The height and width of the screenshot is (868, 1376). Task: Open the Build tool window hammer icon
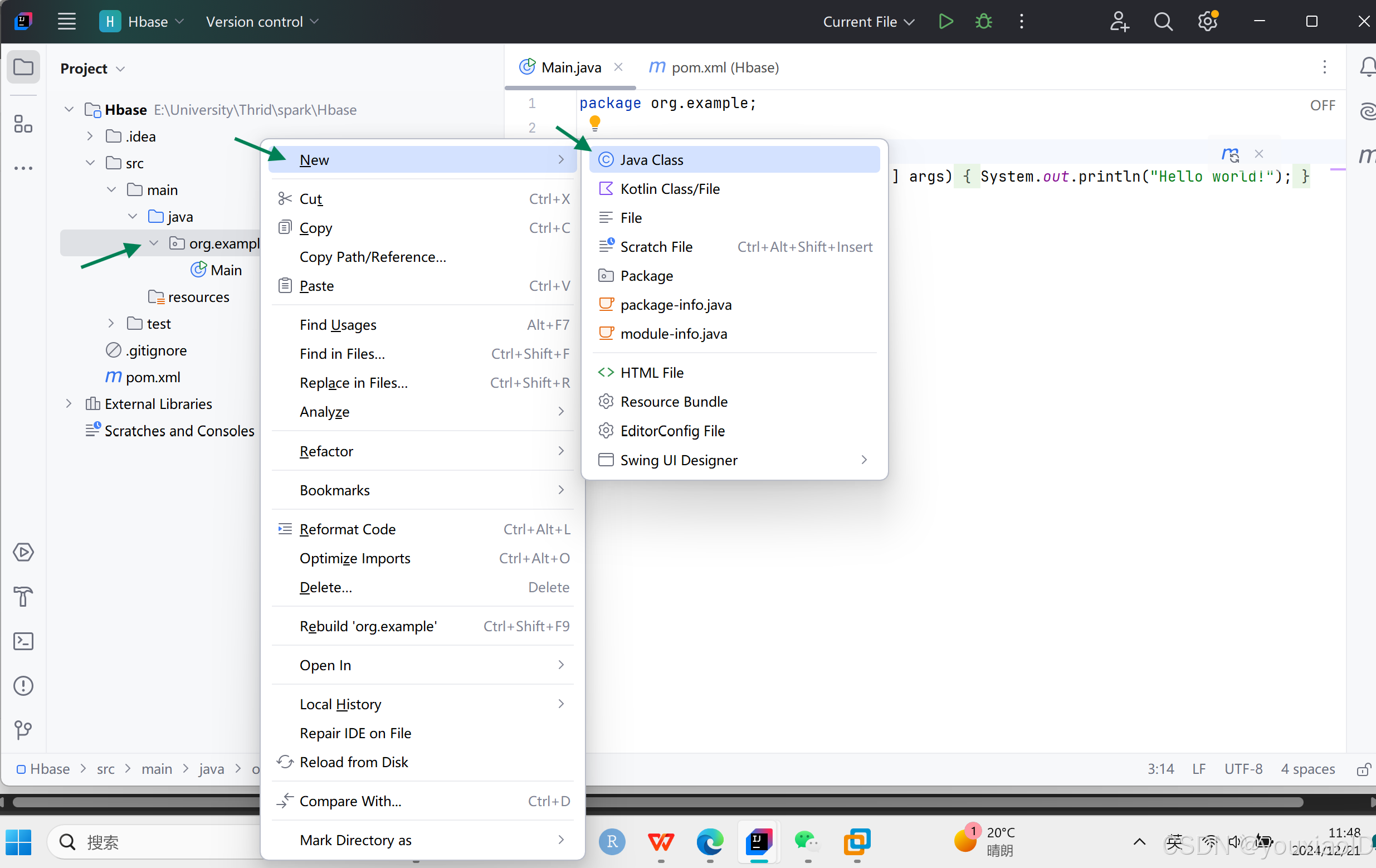[23, 597]
